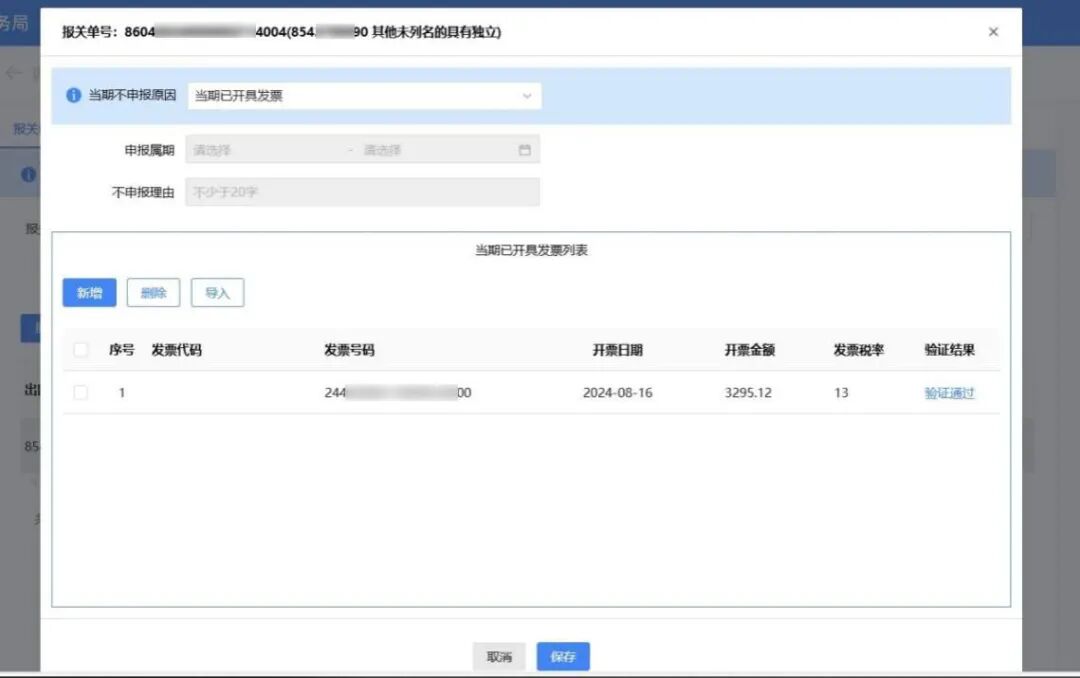
Task: Click the date cell 2024-08-16
Action: 617,393
